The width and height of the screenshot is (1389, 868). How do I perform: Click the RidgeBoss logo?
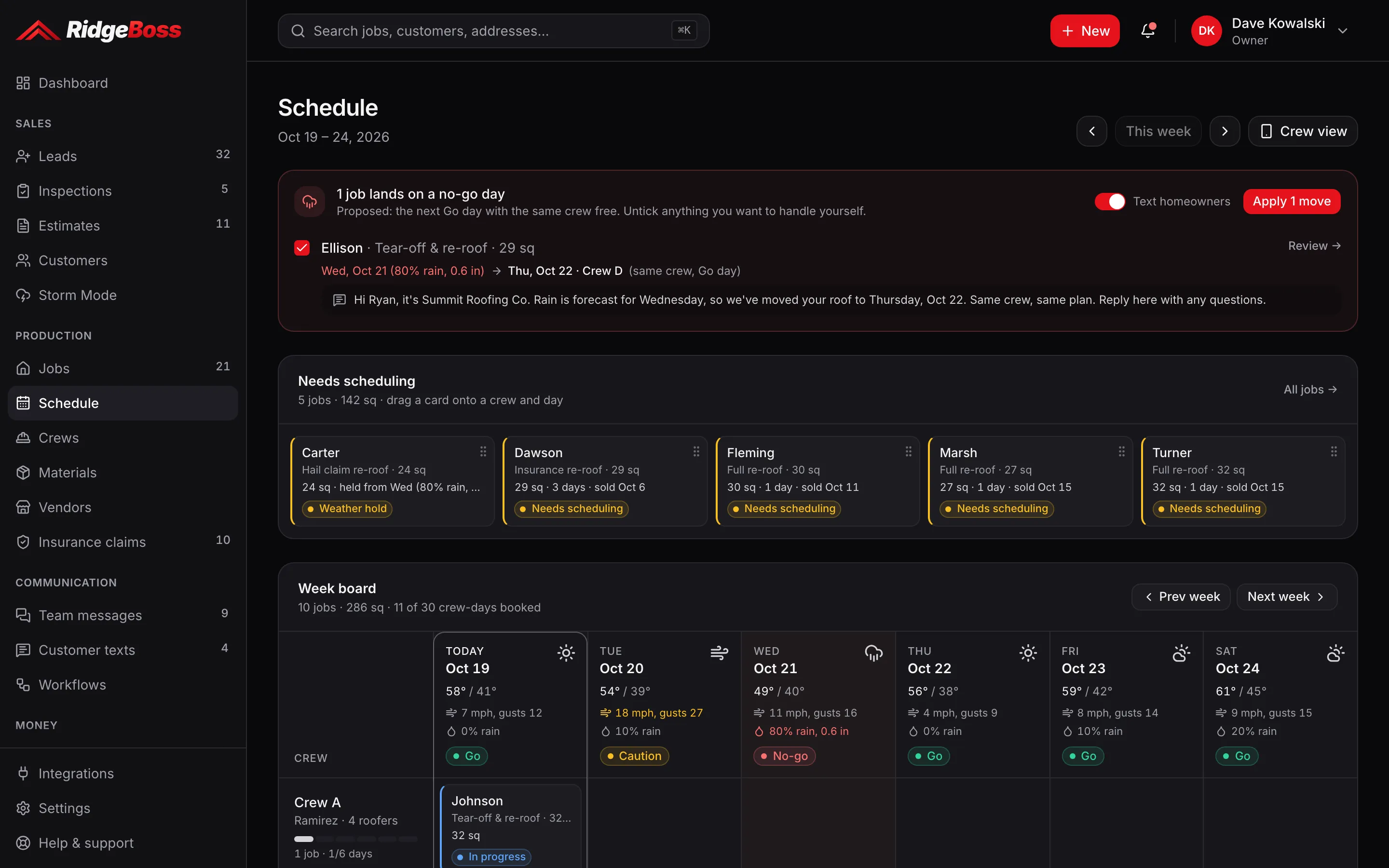[x=98, y=30]
